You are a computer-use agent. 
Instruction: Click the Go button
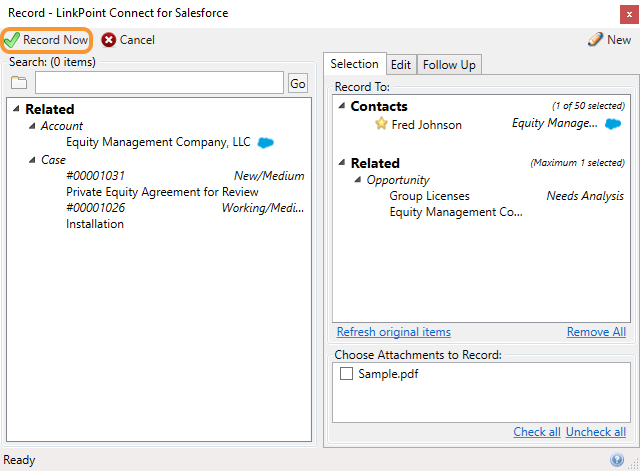pyautogui.click(x=298, y=83)
